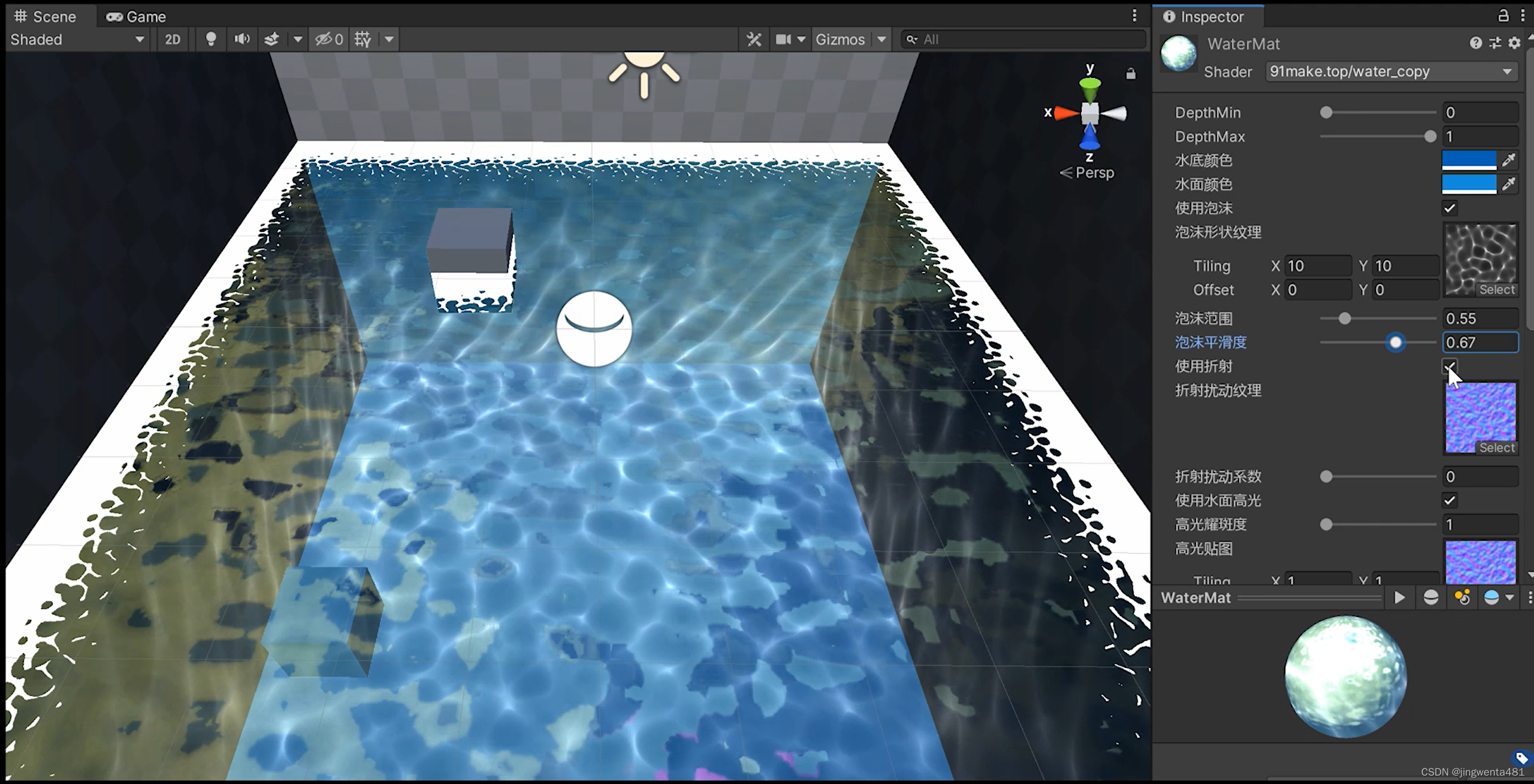Click Select on foam shape texture

coord(1496,290)
